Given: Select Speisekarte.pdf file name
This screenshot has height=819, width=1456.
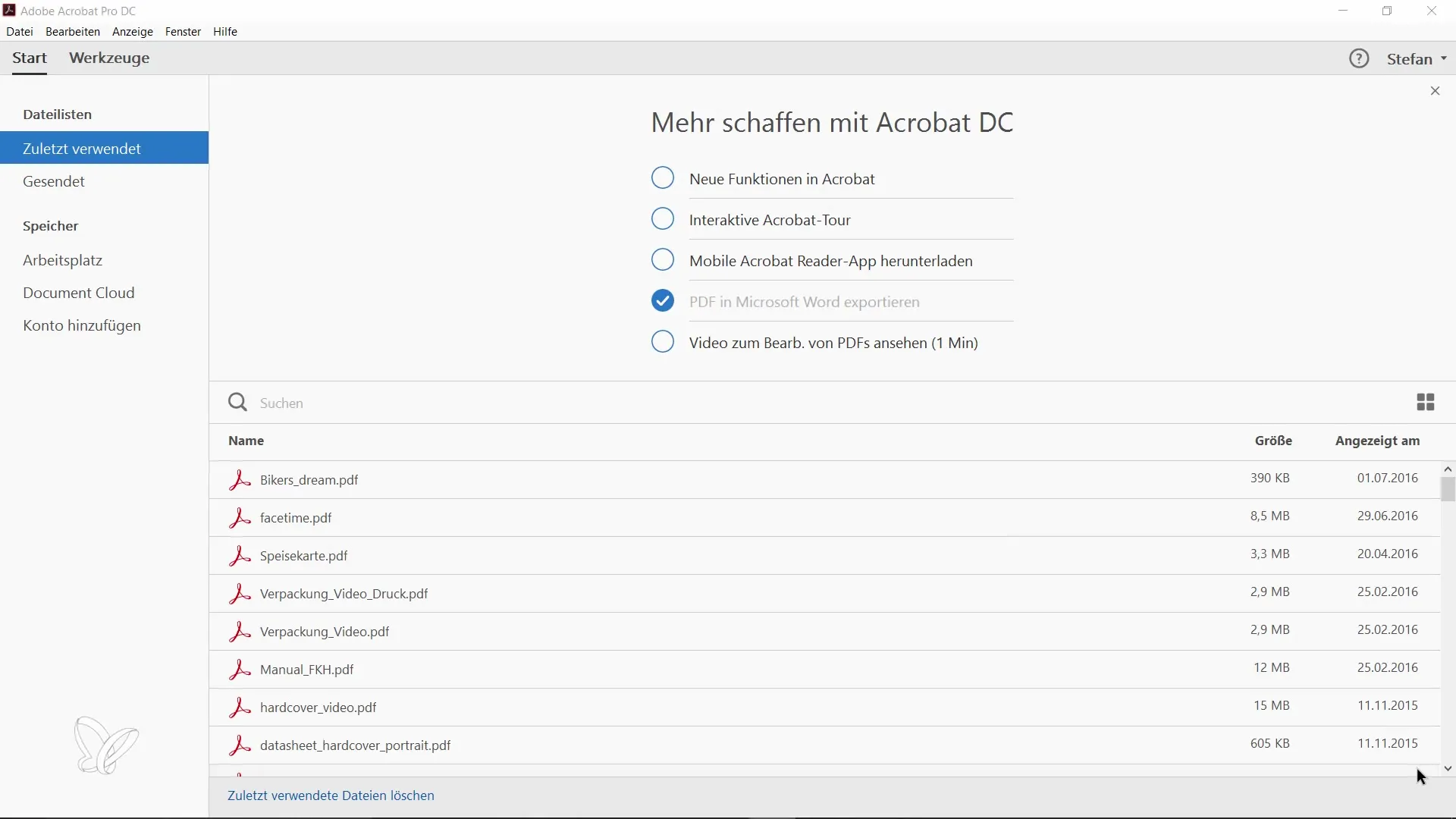Looking at the screenshot, I should pyautogui.click(x=303, y=556).
